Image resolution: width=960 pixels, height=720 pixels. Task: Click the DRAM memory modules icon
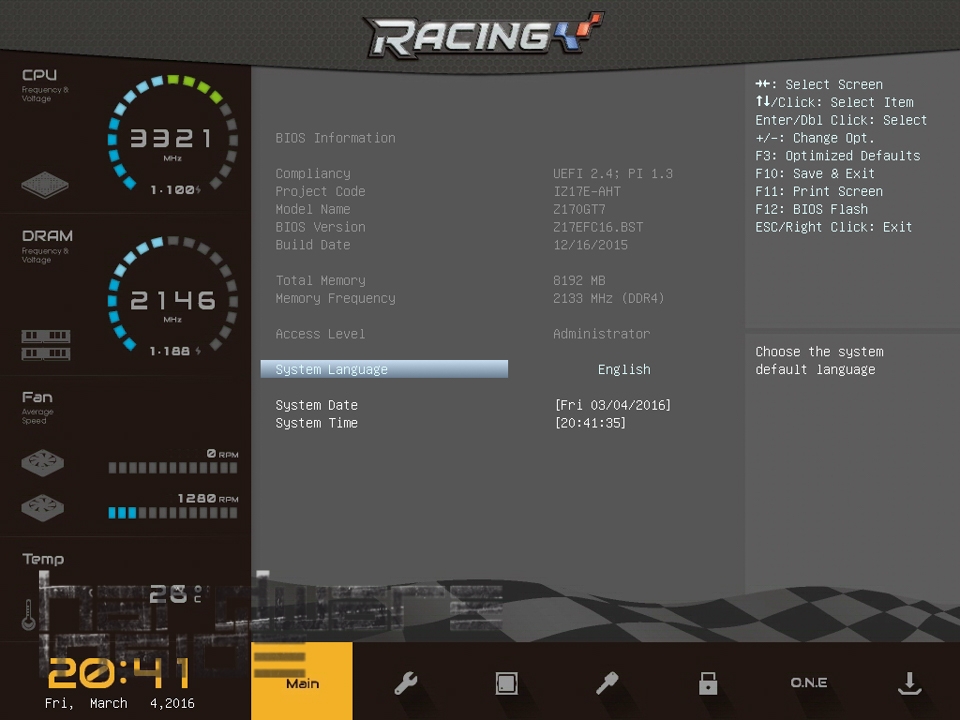46,345
